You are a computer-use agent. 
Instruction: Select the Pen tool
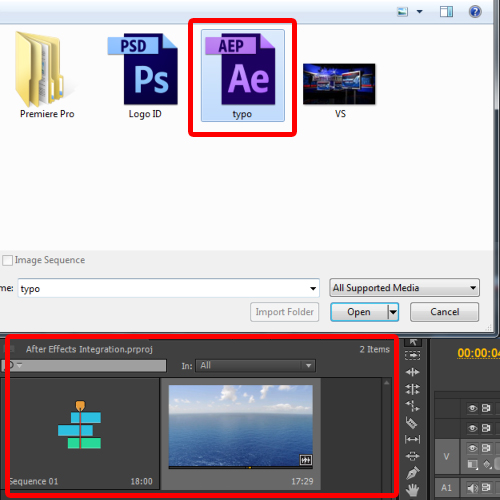click(413, 473)
